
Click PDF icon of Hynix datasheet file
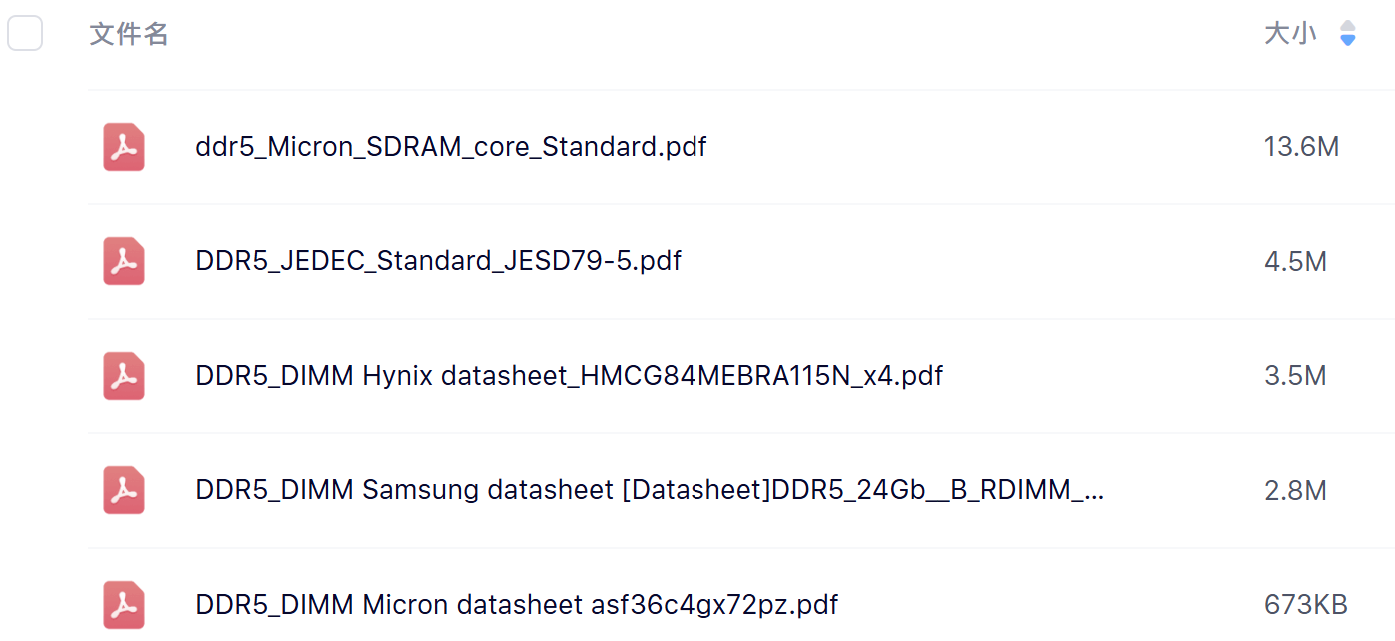click(124, 376)
